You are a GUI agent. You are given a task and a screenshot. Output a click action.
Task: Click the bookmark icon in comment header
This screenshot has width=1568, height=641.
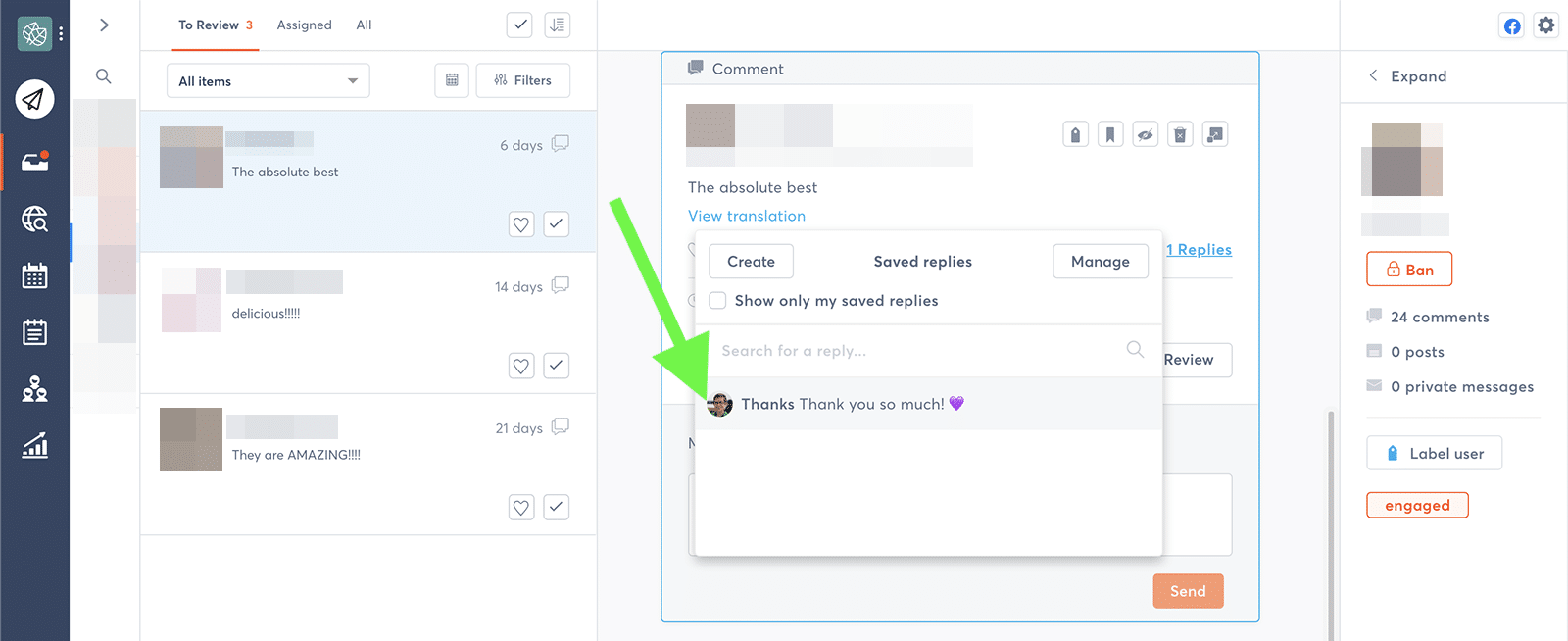(x=1110, y=134)
